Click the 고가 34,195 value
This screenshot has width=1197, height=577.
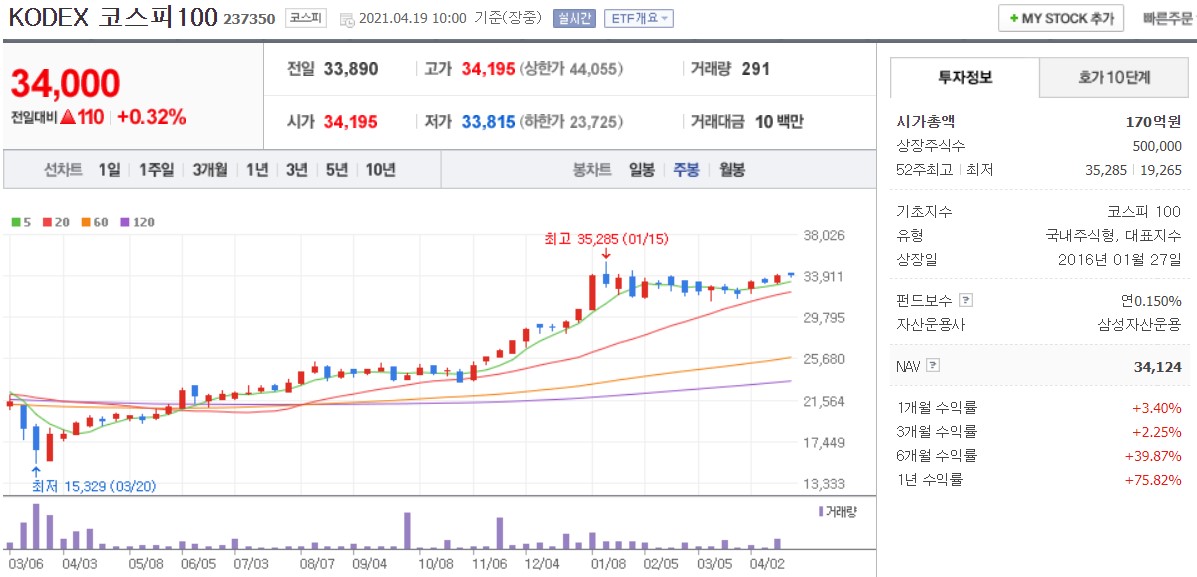[489, 69]
